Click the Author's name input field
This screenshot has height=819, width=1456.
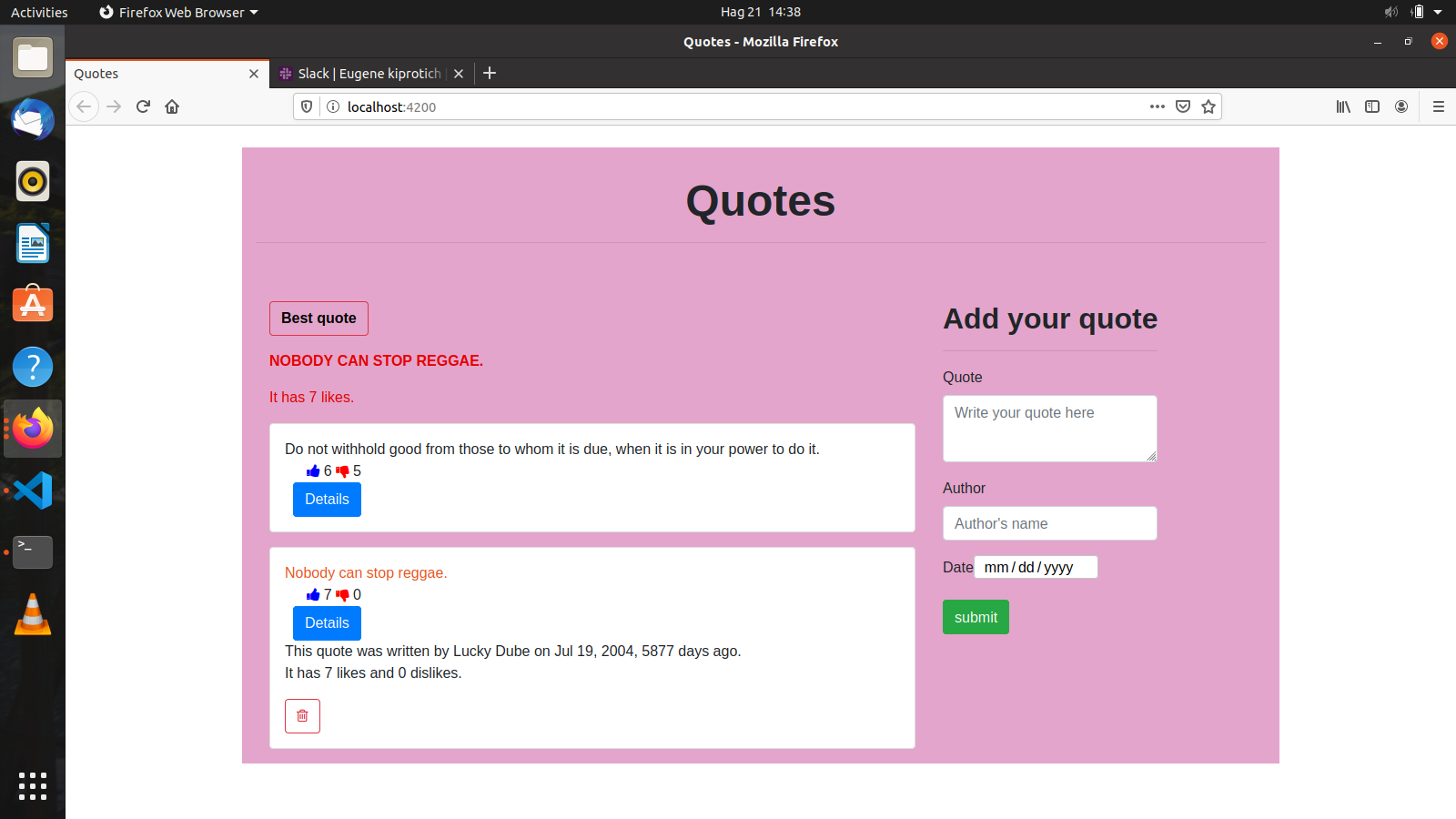click(1049, 523)
